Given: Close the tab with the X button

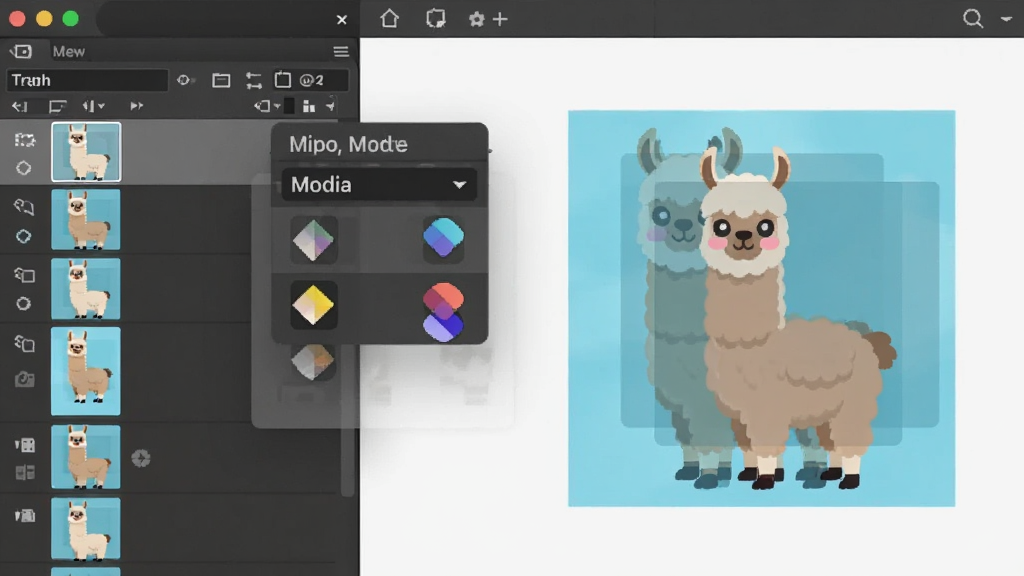Looking at the screenshot, I should tap(342, 20).
